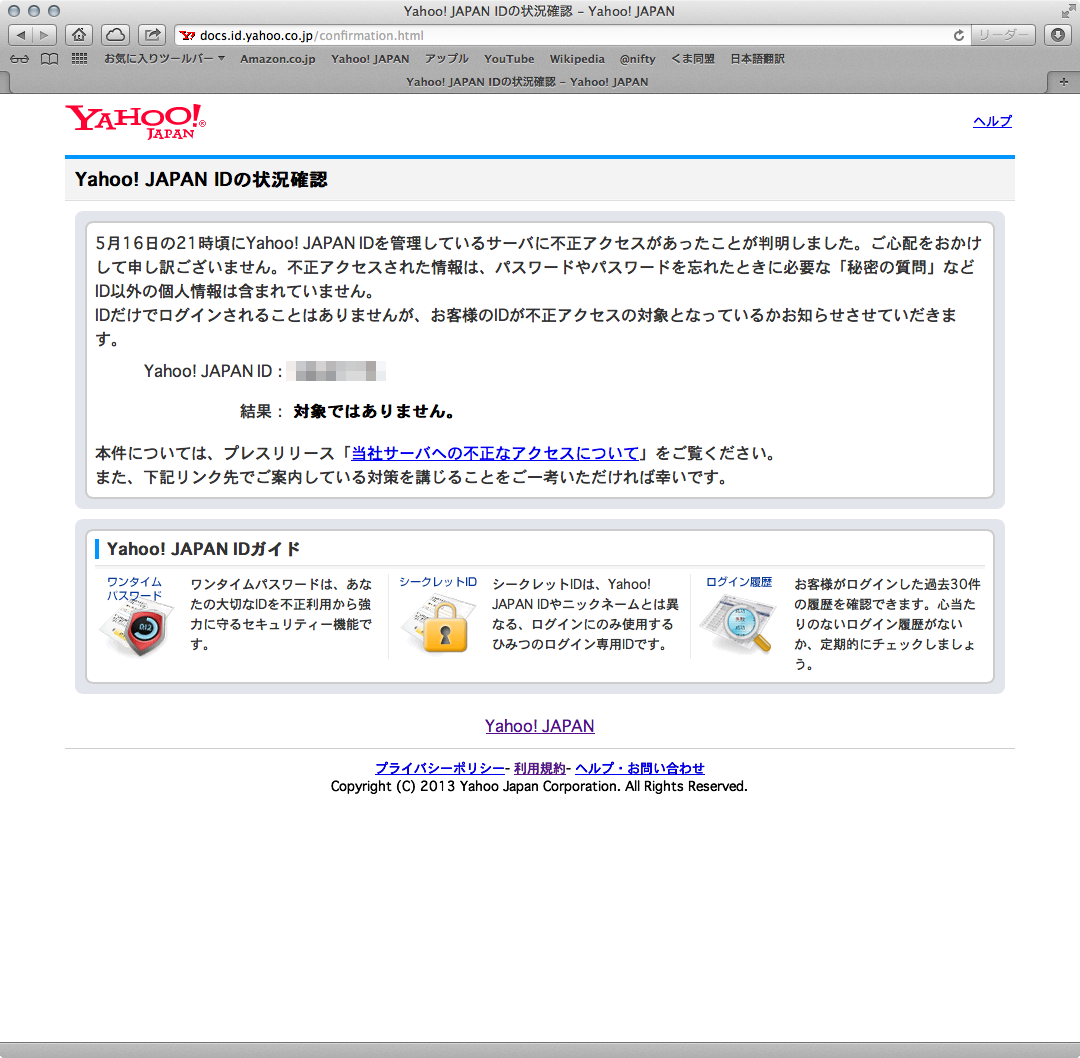Open the ヘルプ link at top right
The image size is (1080, 1058).
[993, 121]
